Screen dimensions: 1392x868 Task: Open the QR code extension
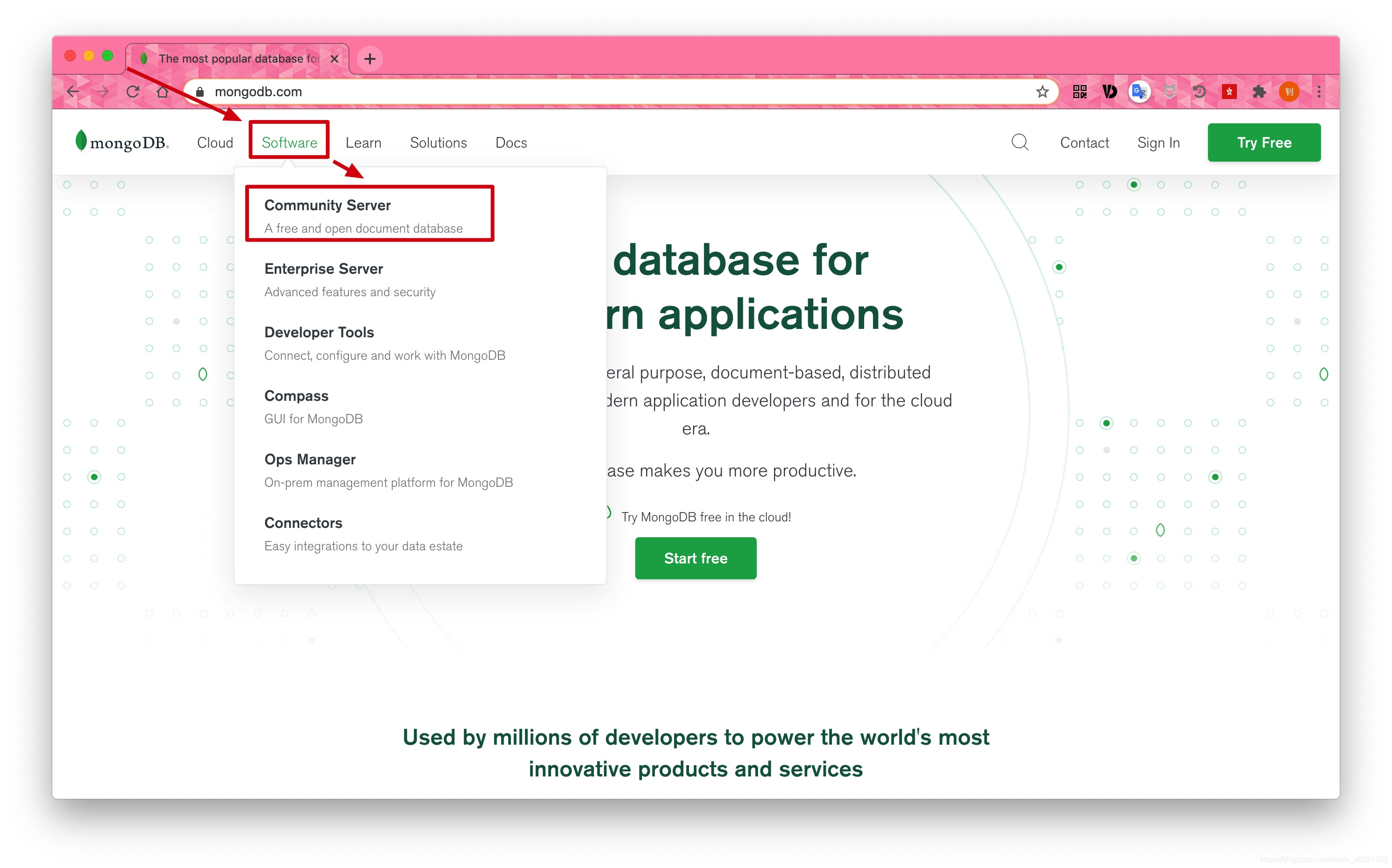[x=1079, y=92]
